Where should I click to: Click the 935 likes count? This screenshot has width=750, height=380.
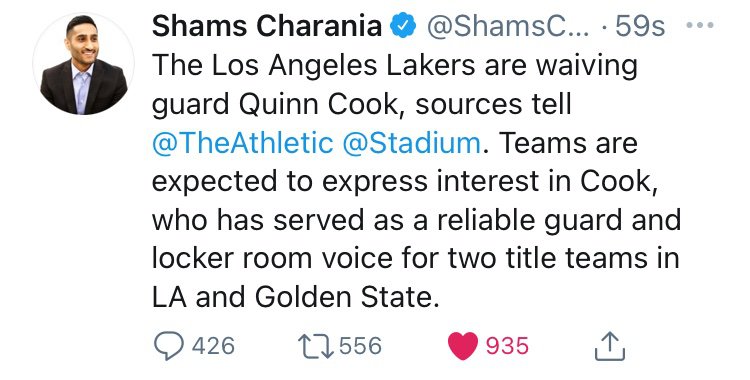point(507,346)
